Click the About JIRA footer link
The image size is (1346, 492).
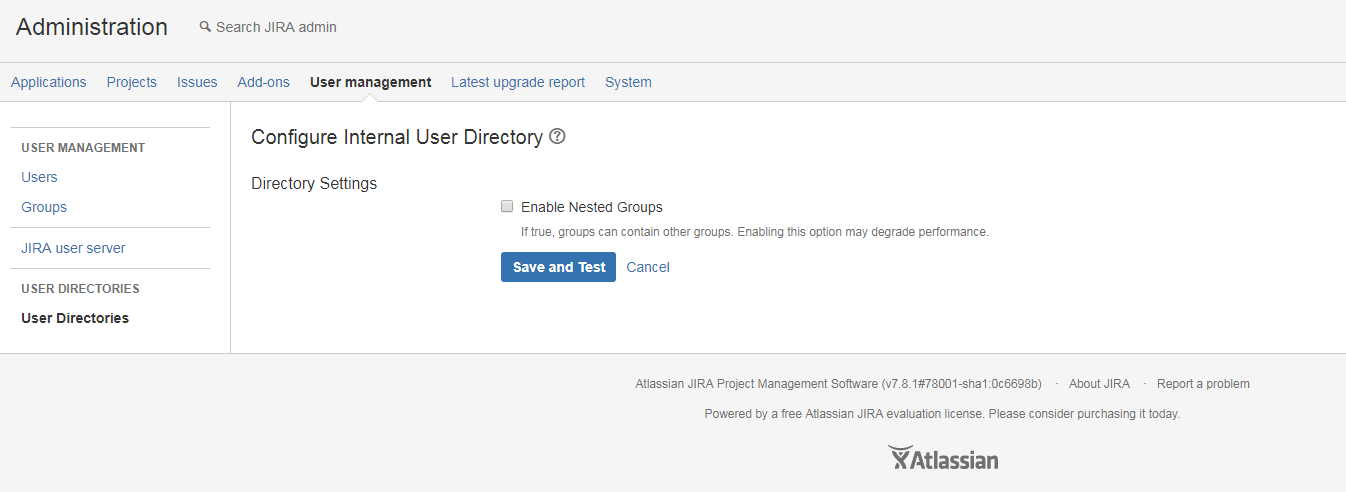1099,384
